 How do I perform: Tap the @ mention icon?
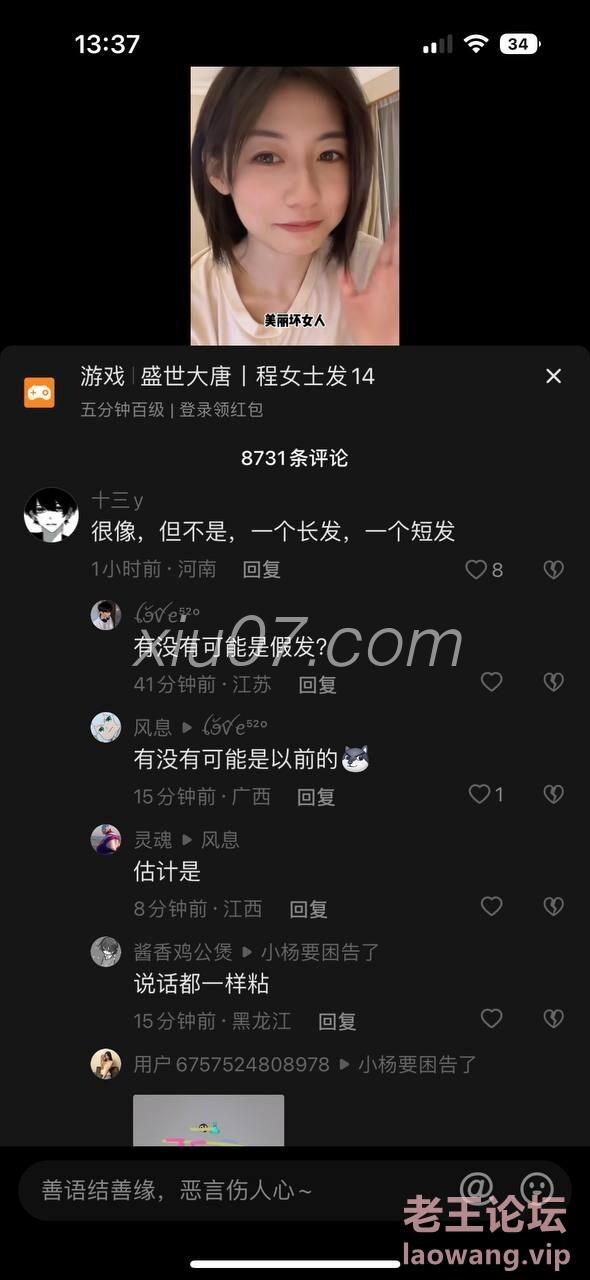[476, 1187]
